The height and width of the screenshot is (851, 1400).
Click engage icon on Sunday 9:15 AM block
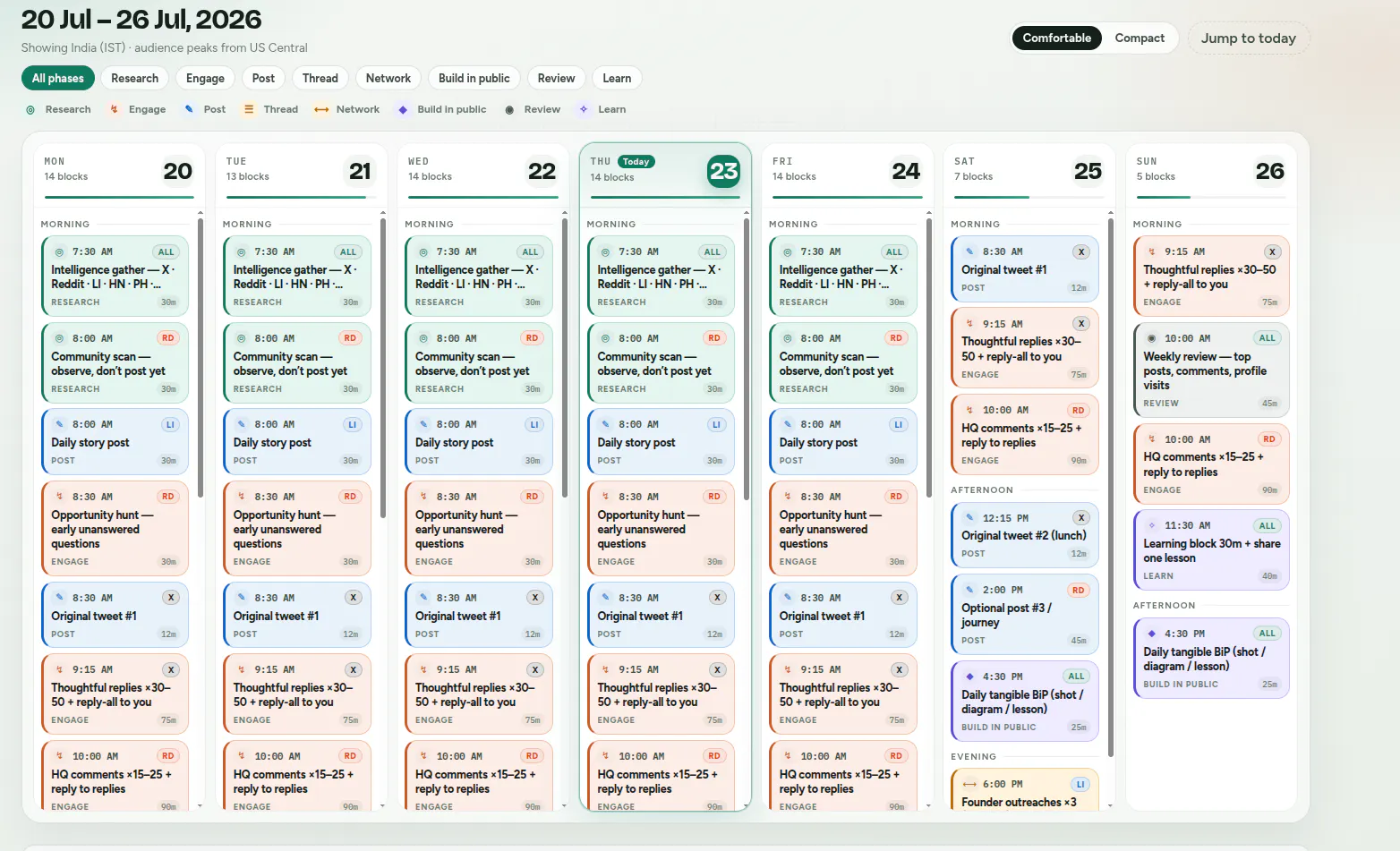1151,252
